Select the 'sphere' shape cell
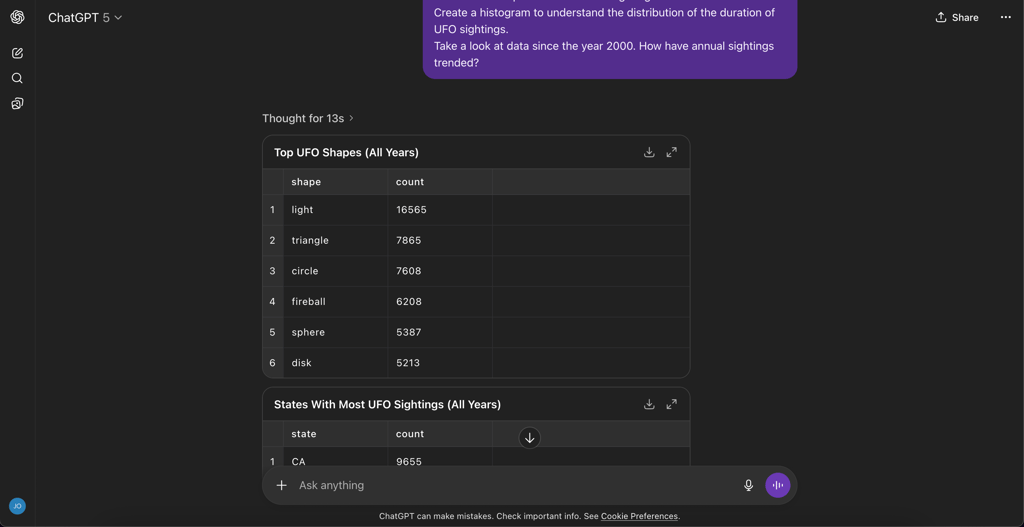Image resolution: width=1024 pixels, height=527 pixels. click(336, 332)
